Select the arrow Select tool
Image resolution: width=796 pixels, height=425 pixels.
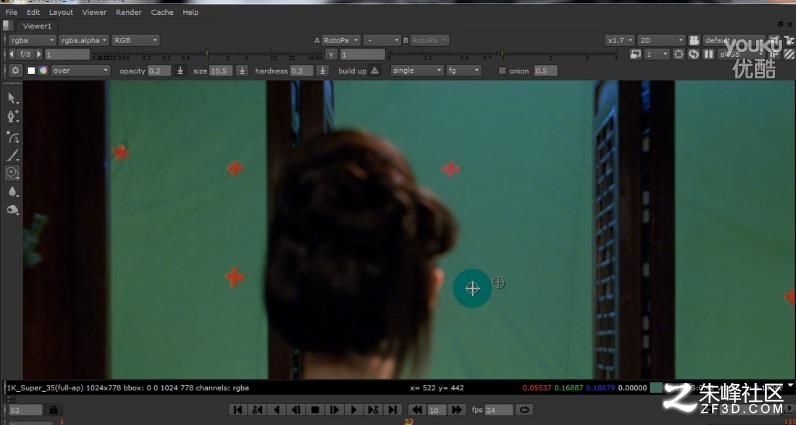[x=13, y=99]
